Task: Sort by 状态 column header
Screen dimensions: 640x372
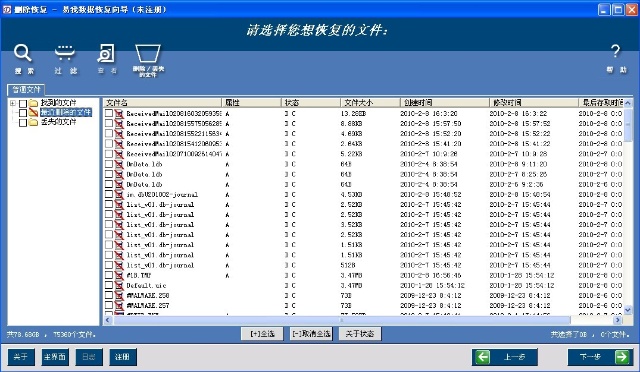Action: [x=311, y=102]
